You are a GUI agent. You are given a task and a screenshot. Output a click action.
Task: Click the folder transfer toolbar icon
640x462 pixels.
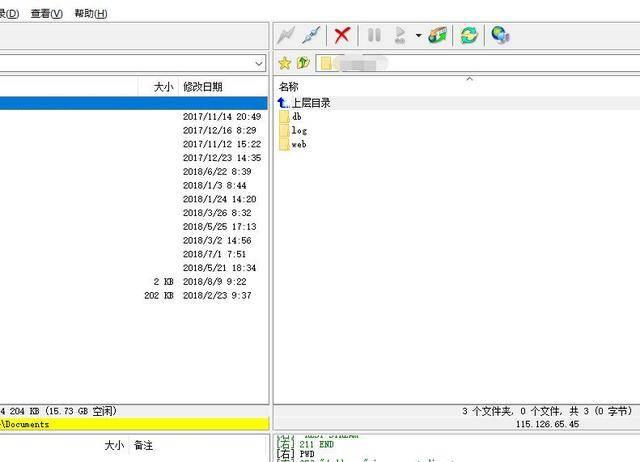tap(438, 35)
